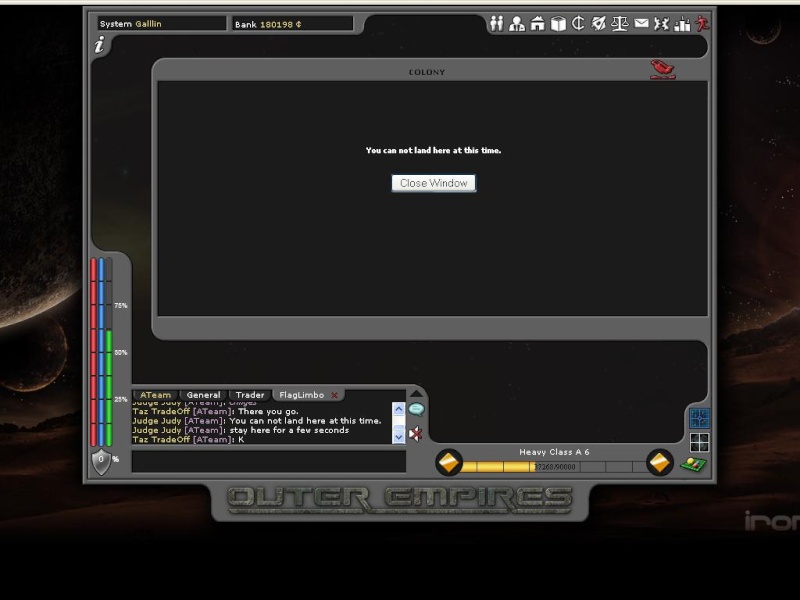This screenshot has height=600, width=800.
Task: Click the chat message input field
Action: tap(269, 462)
